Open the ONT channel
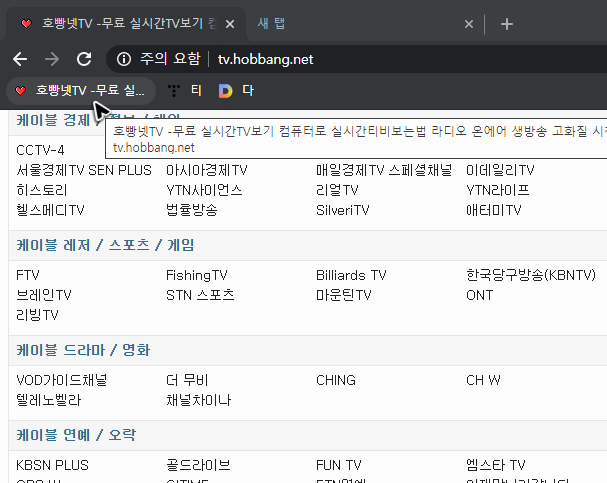Screen dimensions: 607x483 coord(480,295)
